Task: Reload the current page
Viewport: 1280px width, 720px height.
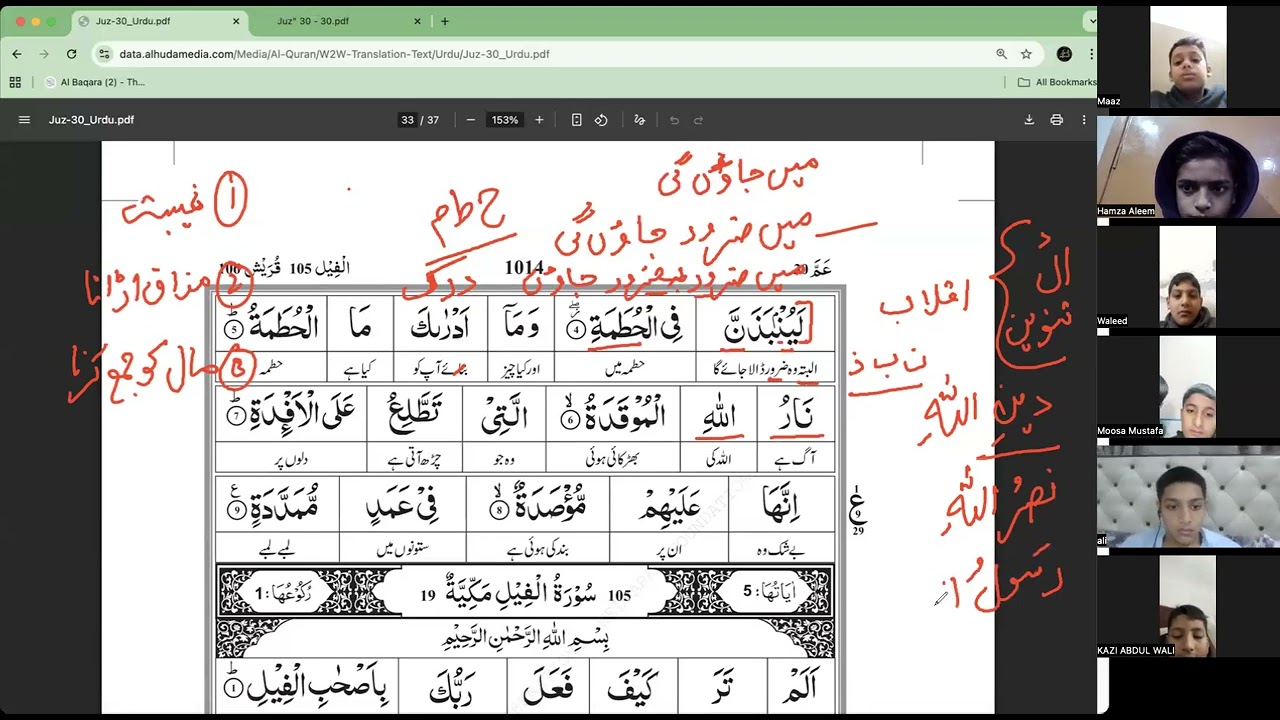Action: 71,54
